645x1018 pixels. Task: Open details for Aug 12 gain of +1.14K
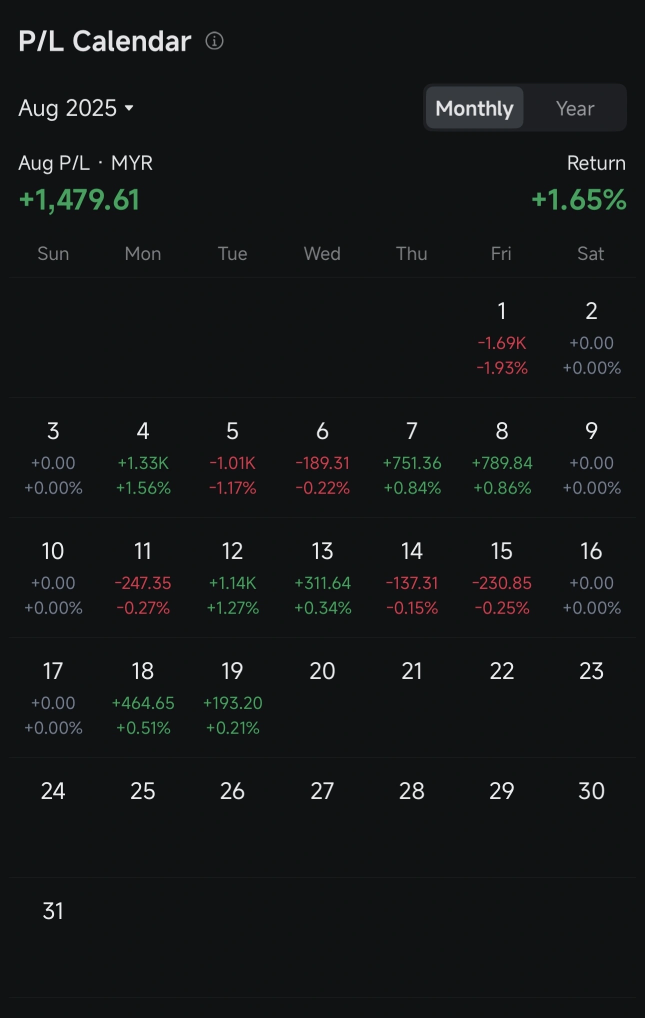pyautogui.click(x=232, y=577)
